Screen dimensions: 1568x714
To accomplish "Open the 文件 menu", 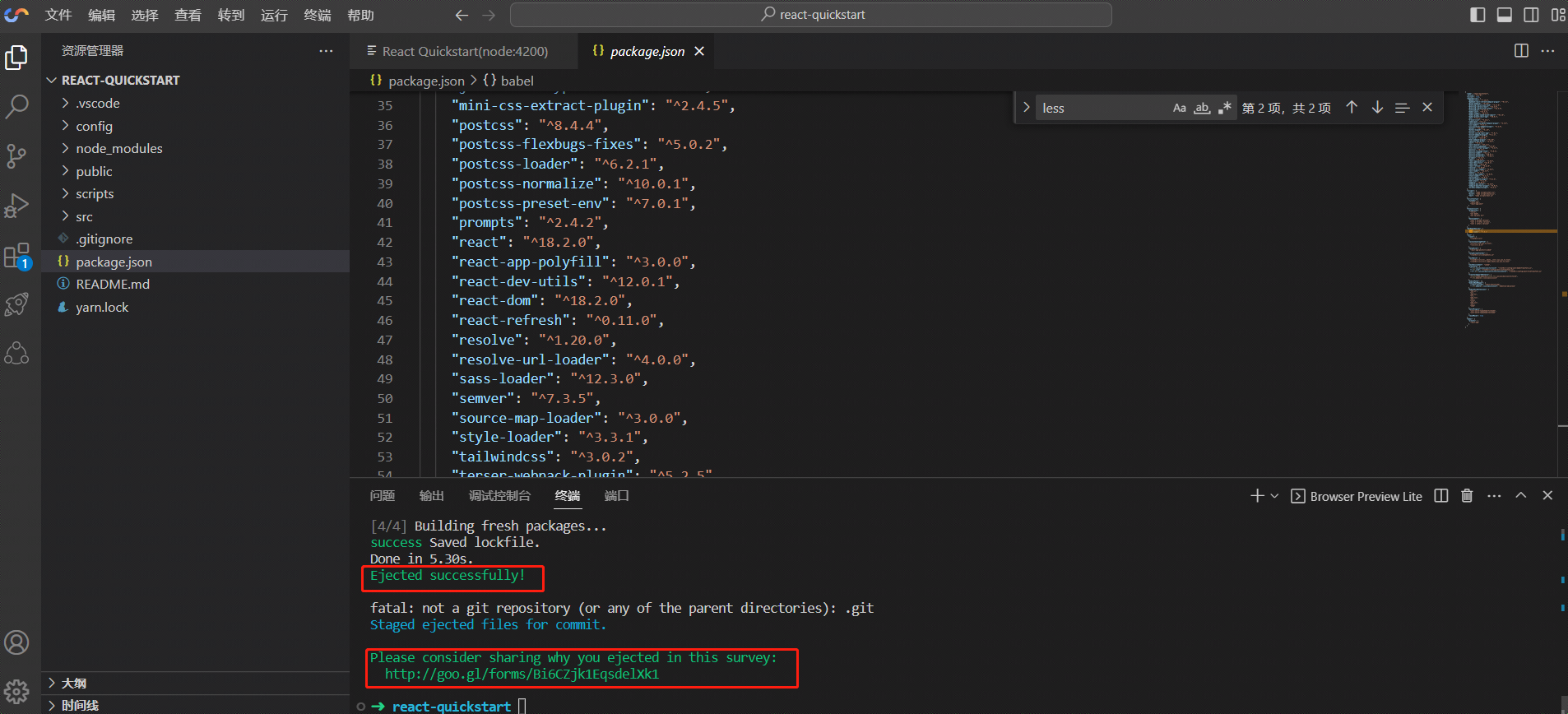I will (x=58, y=15).
